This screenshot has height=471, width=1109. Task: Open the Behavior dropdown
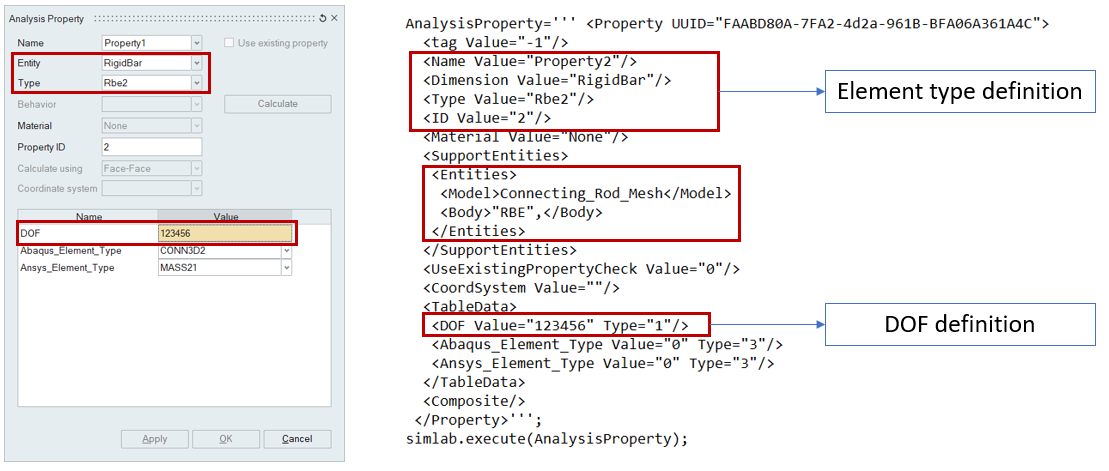pos(196,104)
